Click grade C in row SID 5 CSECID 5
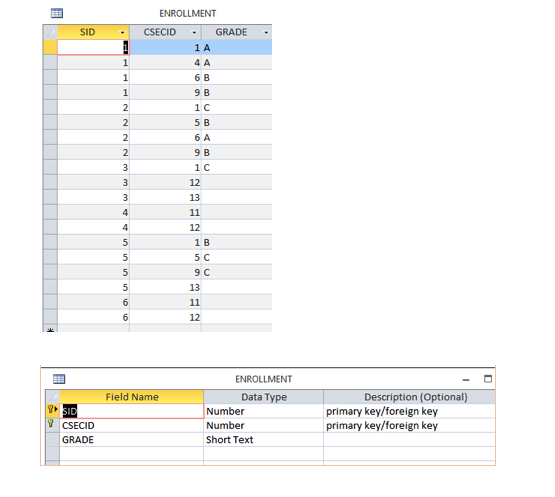The height and width of the screenshot is (497, 555). [237, 257]
